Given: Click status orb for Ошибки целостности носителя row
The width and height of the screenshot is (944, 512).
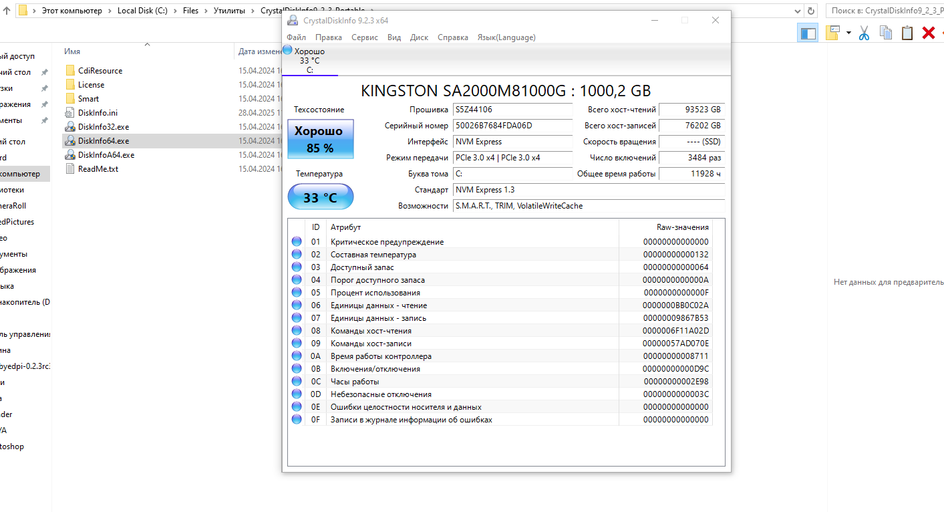Looking at the screenshot, I should [296, 406].
